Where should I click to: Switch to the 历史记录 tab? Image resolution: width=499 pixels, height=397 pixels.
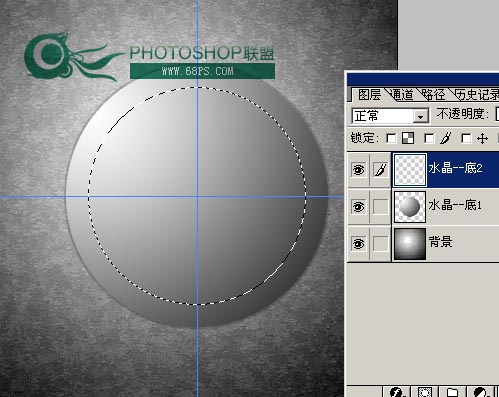click(x=477, y=95)
